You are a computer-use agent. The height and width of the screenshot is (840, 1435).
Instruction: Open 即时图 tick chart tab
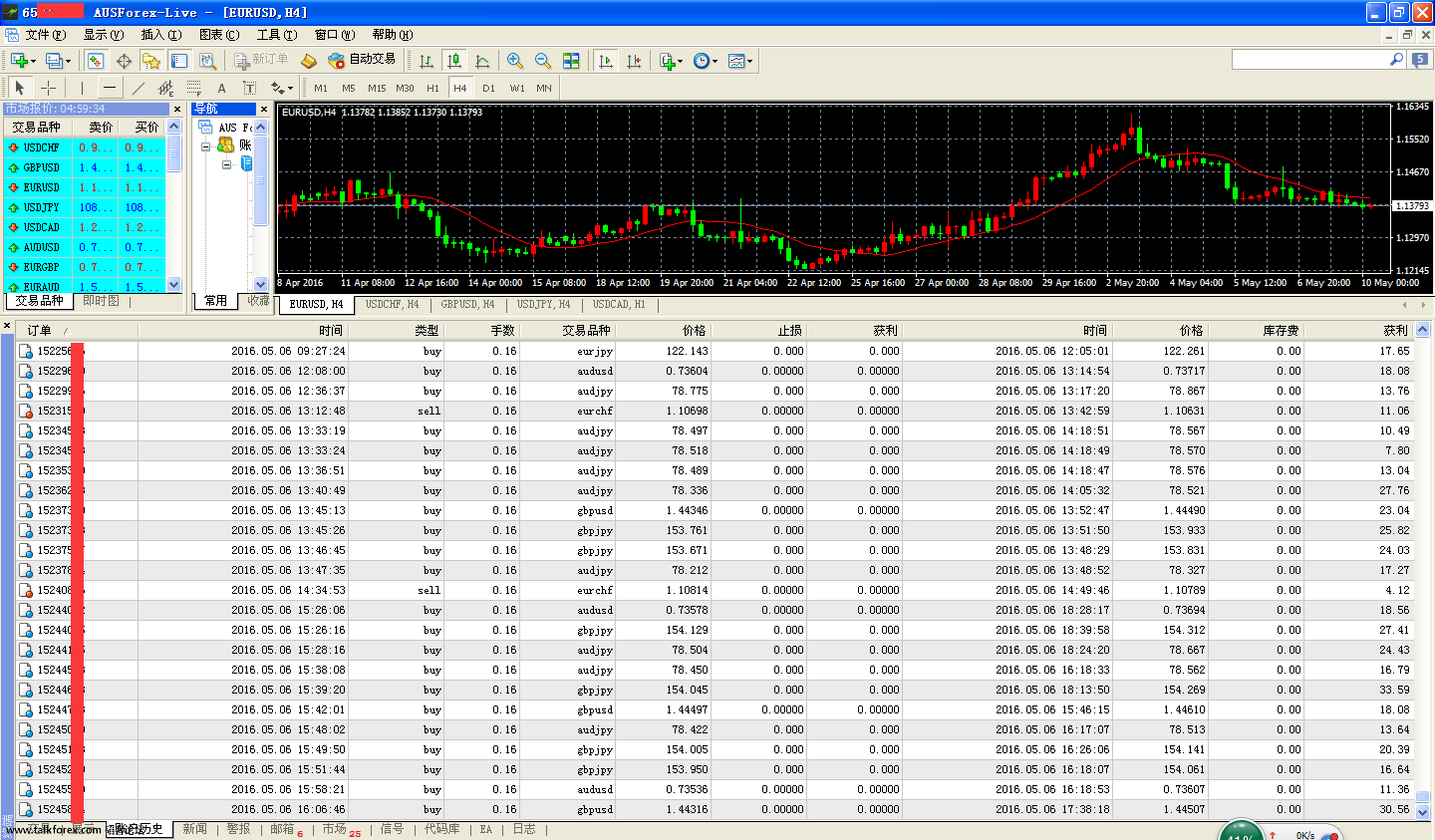tap(101, 301)
